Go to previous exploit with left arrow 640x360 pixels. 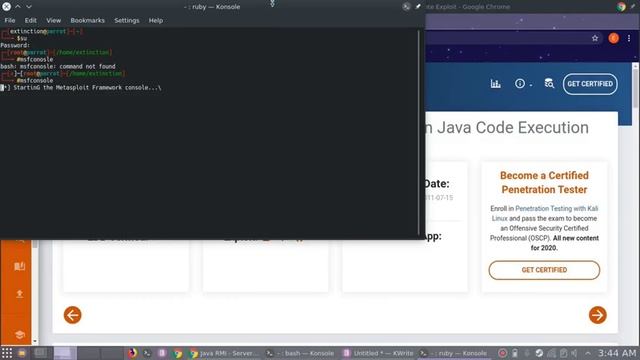point(73,315)
